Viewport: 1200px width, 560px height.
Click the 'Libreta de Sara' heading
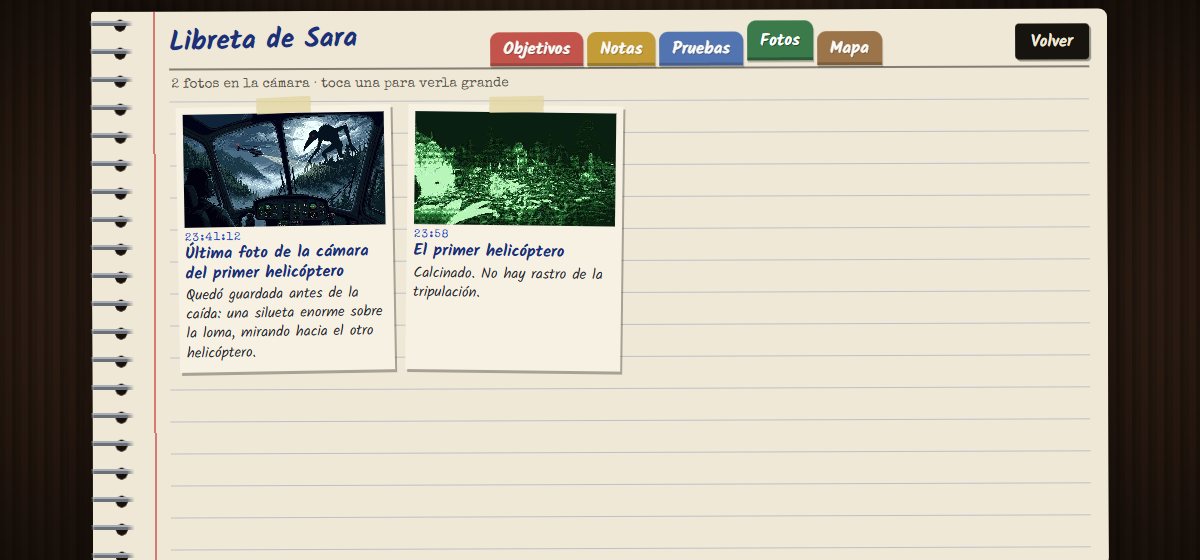pos(263,40)
